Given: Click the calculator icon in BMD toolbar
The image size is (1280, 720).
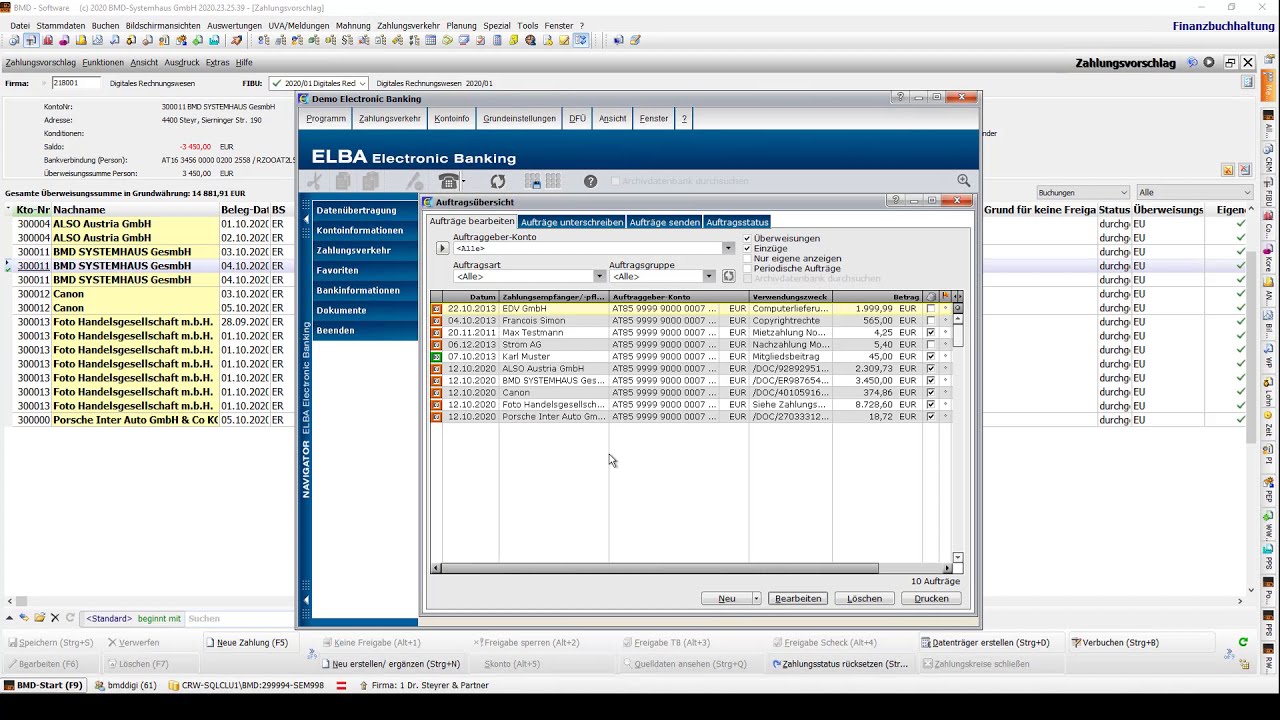Looking at the screenshot, I should (497, 41).
